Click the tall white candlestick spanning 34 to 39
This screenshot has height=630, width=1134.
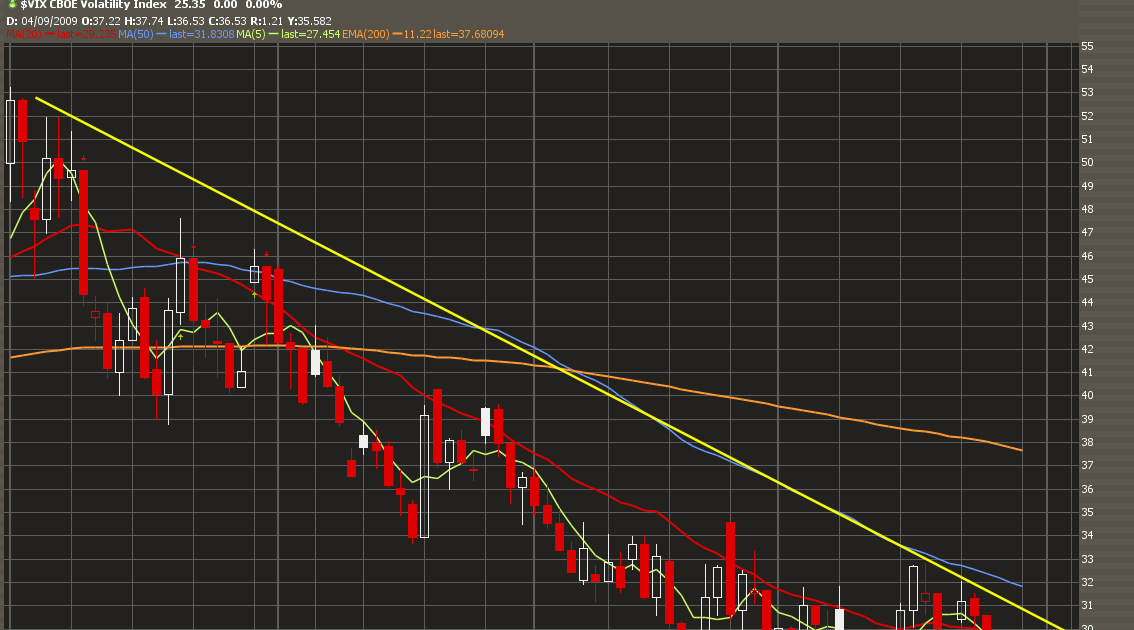425,476
